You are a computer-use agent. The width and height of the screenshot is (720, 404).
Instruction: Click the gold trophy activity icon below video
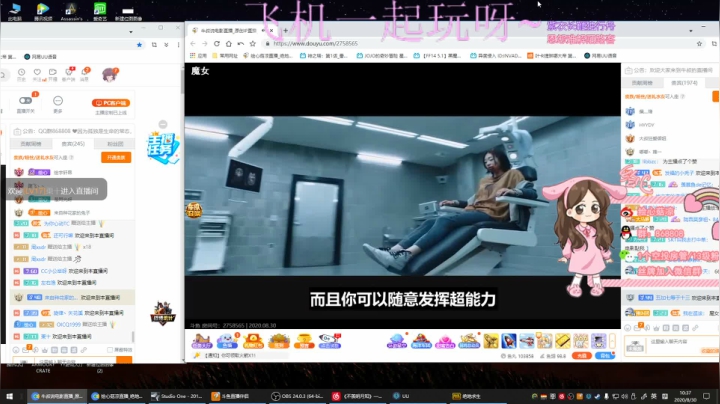click(304, 341)
